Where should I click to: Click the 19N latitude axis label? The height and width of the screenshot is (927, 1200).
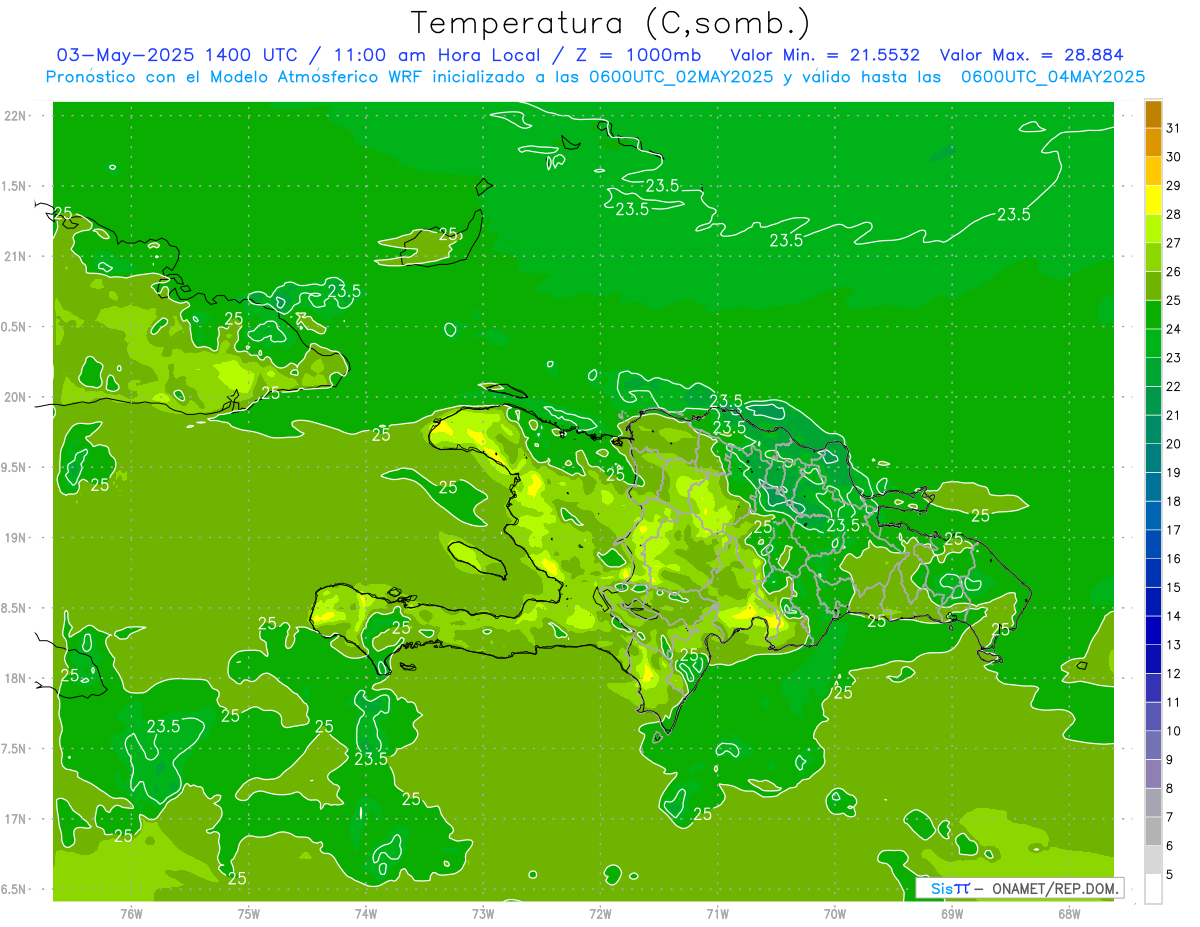coord(15,538)
